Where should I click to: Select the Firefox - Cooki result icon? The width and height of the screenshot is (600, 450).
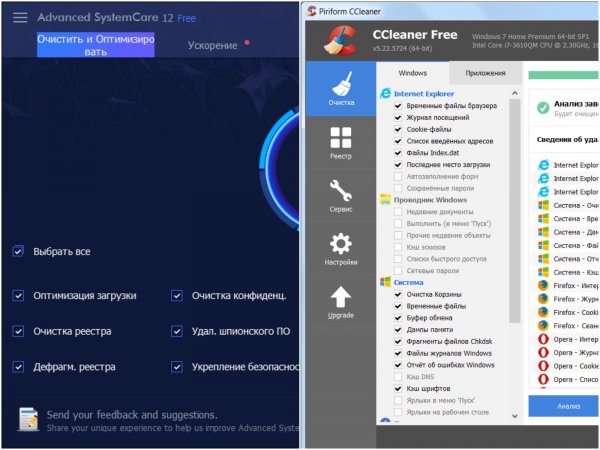click(543, 312)
